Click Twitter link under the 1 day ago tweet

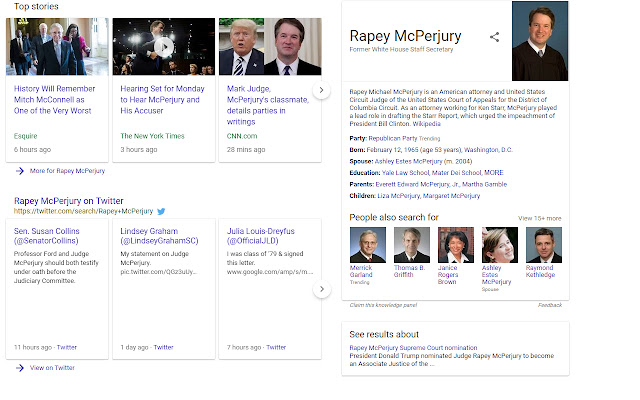164,347
